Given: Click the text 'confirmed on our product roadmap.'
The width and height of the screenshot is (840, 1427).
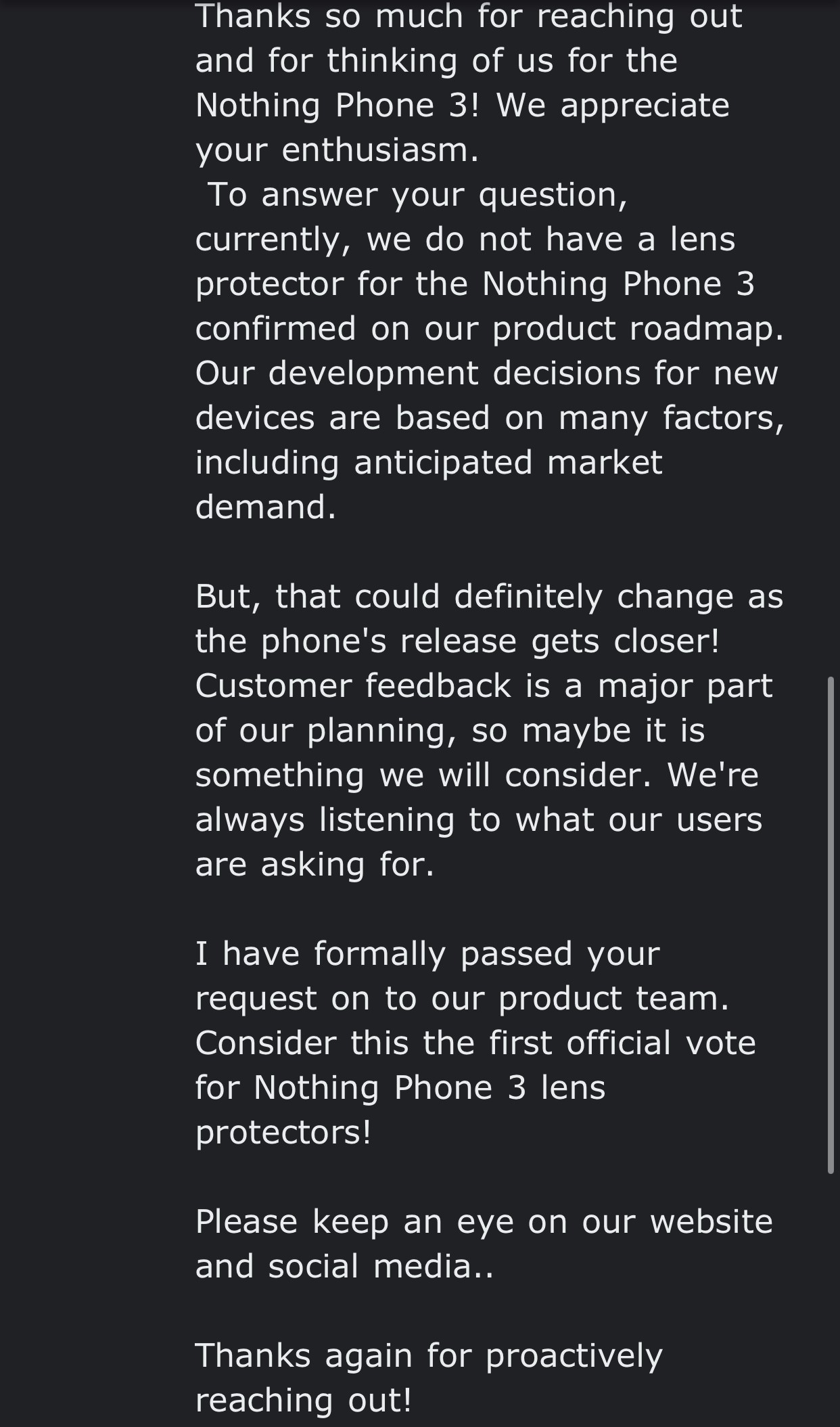Looking at the screenshot, I should 489,329.
